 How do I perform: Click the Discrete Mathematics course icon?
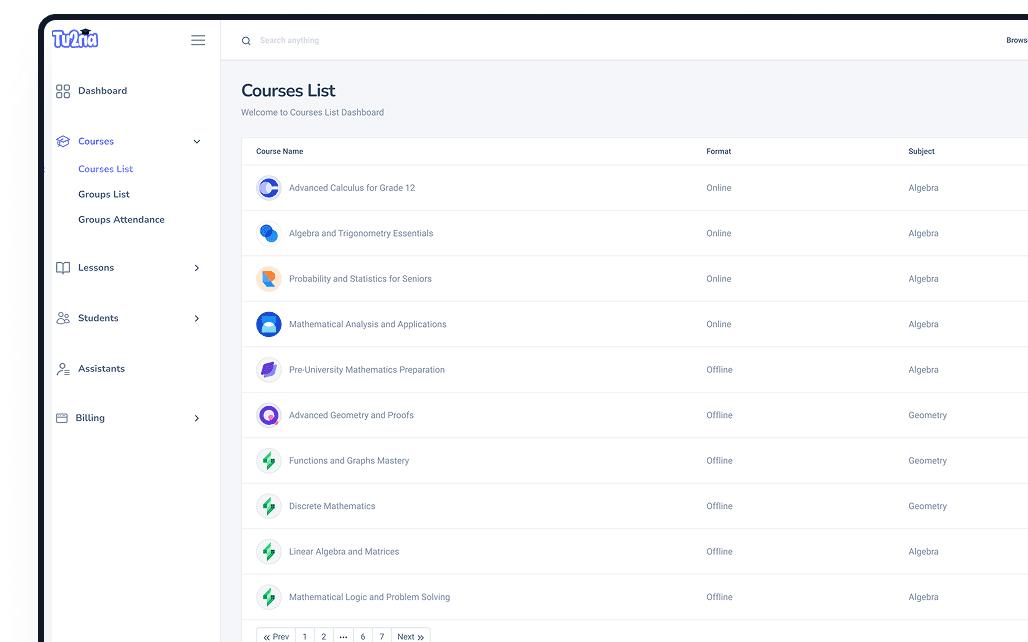269,506
